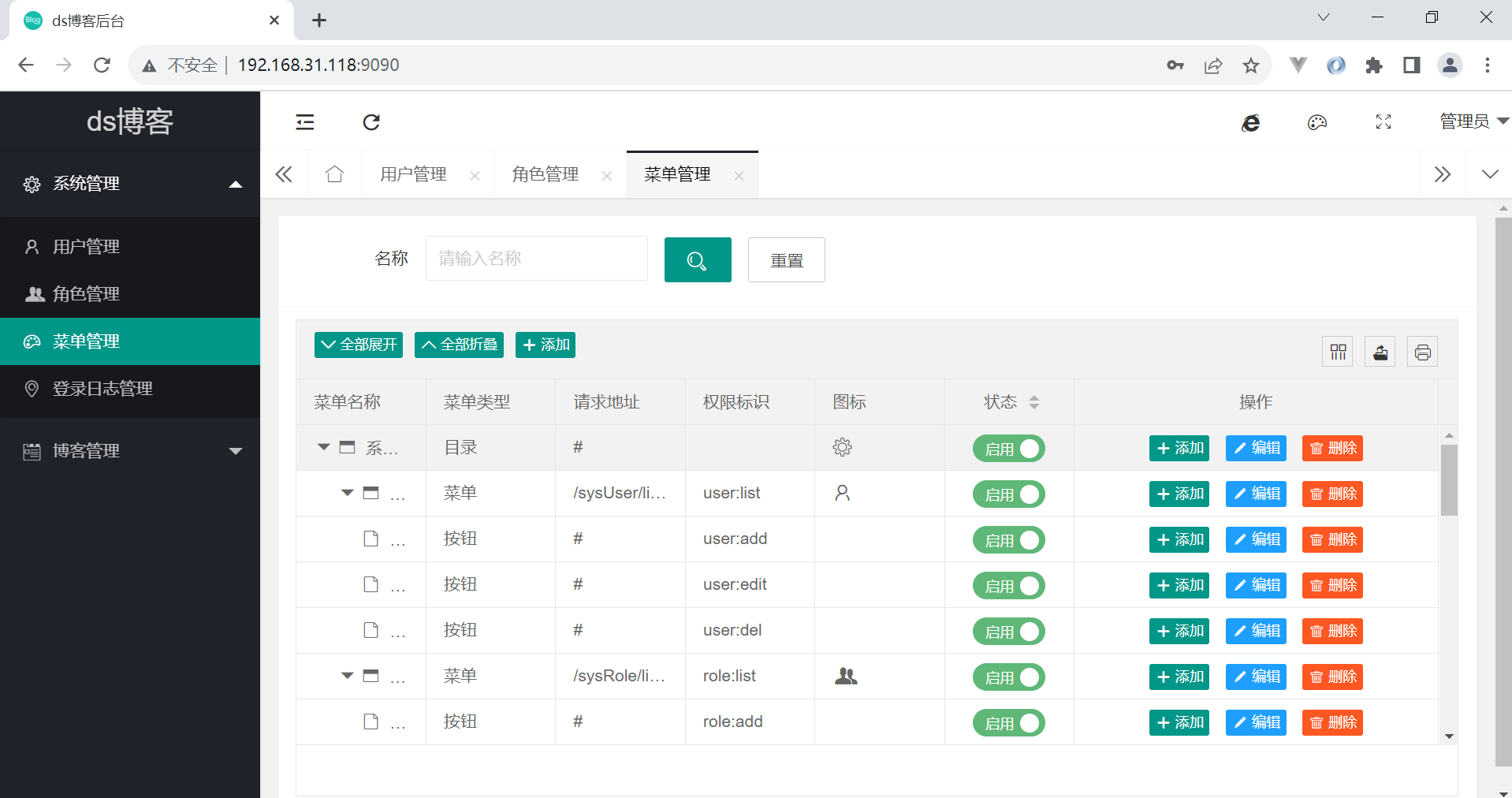Expand the 博客管理 sidebar group
Viewport: 1512px width, 798px height.
click(130, 451)
